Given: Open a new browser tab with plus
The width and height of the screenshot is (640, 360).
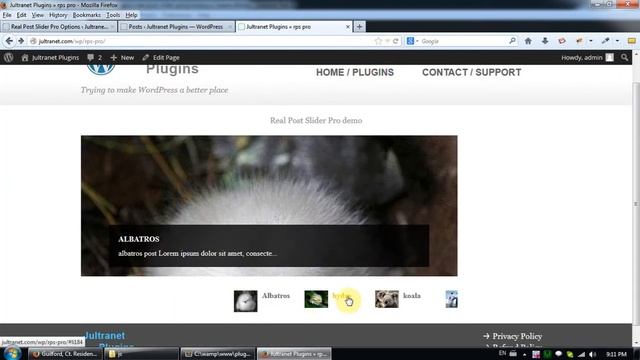Looking at the screenshot, I should tap(360, 27).
